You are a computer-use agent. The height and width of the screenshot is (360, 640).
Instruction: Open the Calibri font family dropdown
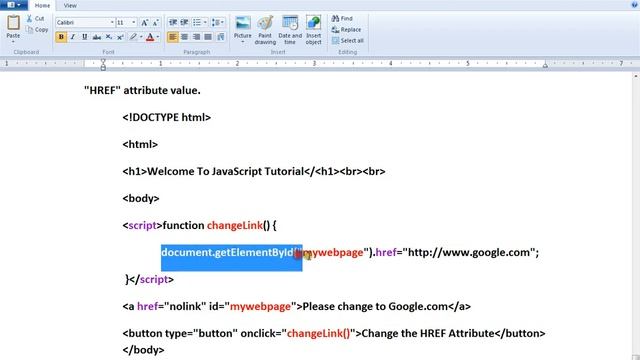pos(112,22)
